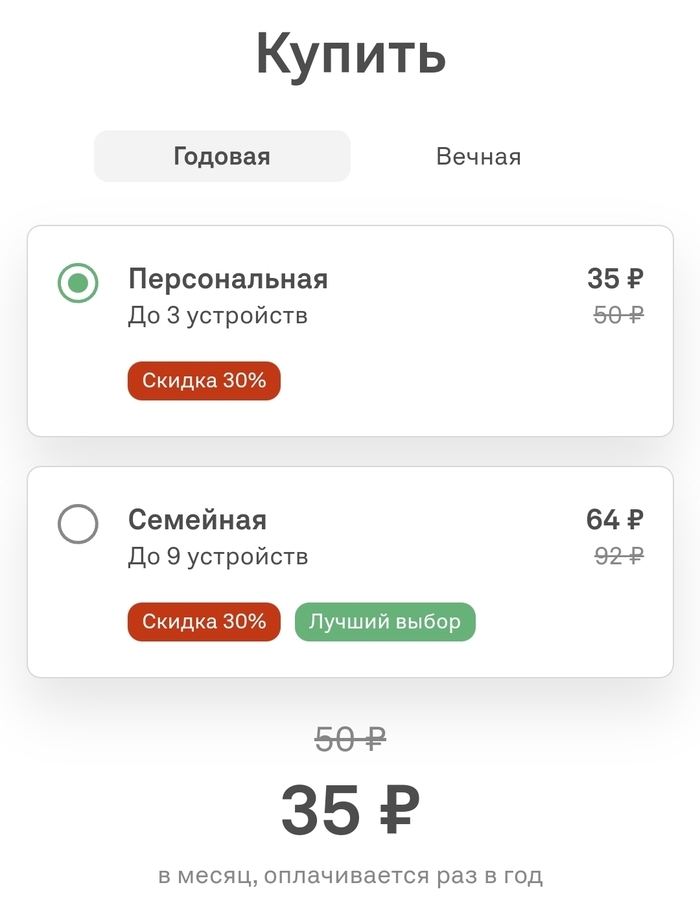
Task: Switch to the Вечная tab
Action: coord(478,157)
